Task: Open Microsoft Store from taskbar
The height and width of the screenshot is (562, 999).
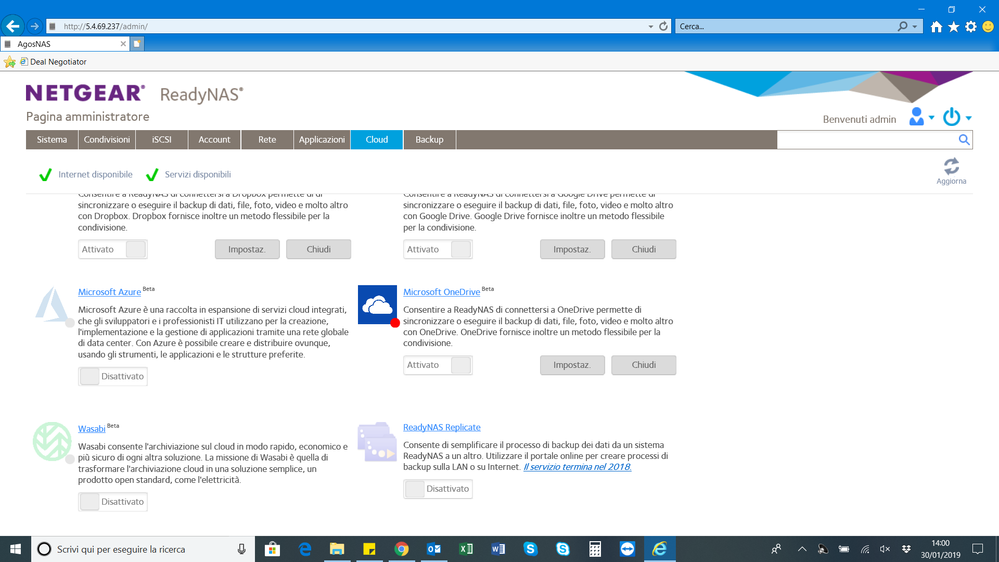Action: 272,549
